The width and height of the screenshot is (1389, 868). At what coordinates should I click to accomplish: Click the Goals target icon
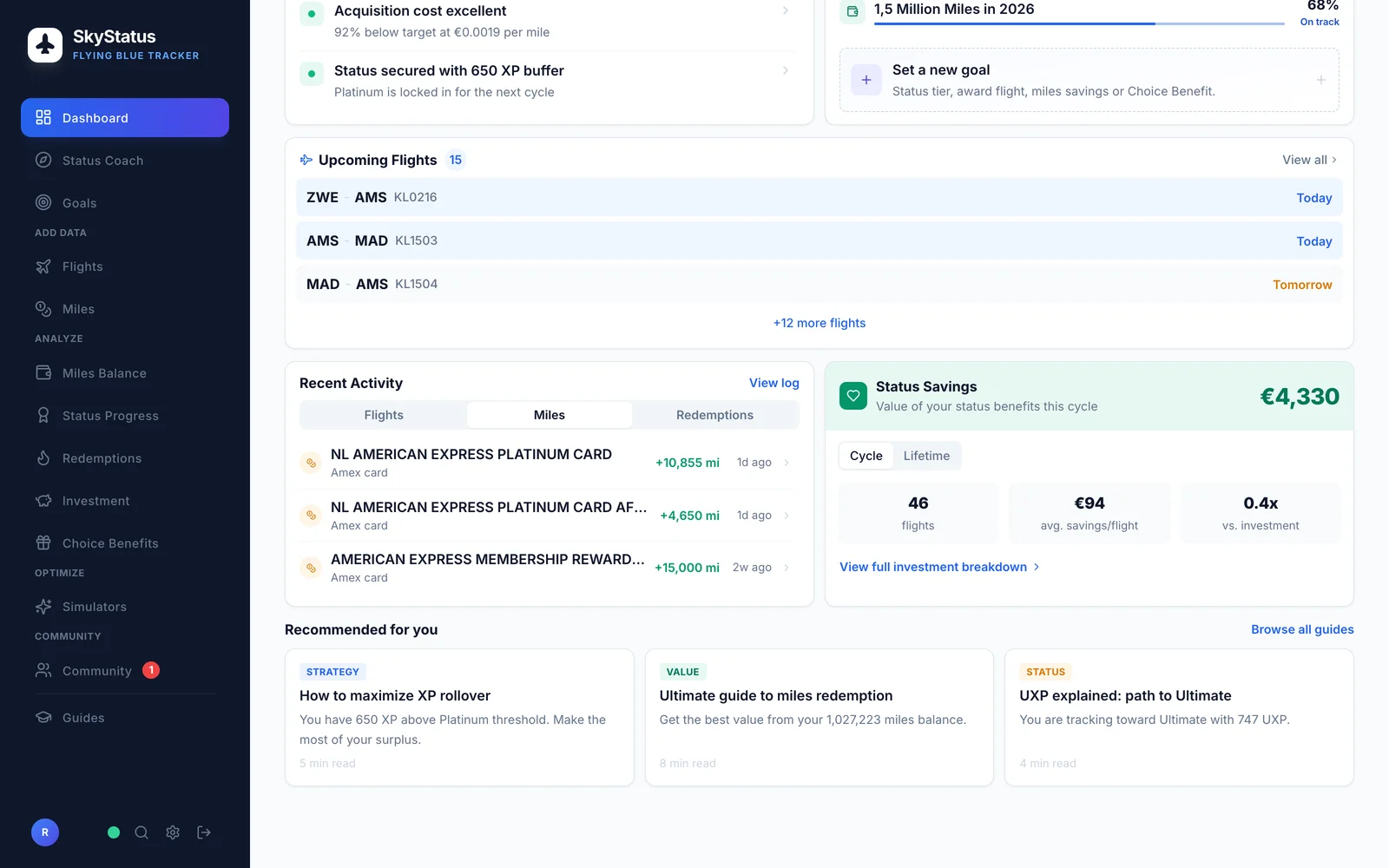[x=43, y=202]
